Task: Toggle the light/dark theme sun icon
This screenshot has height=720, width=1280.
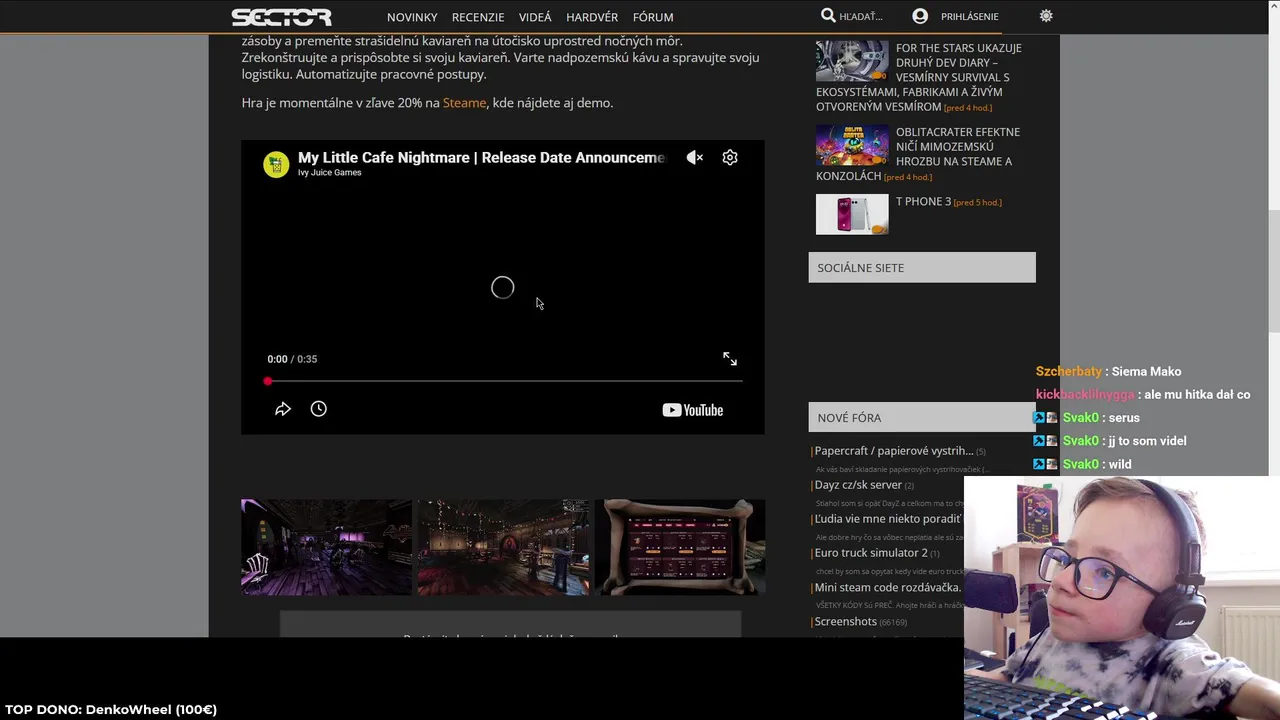Action: [1046, 16]
